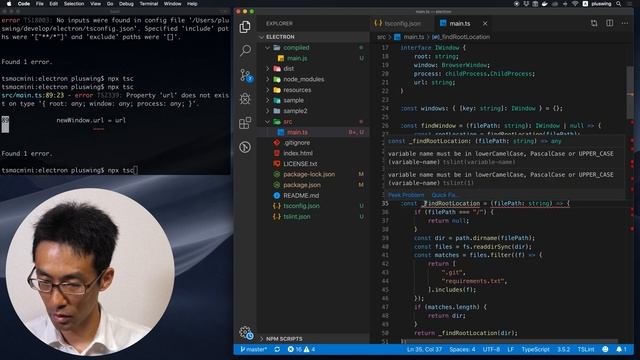Open the Source Control view
This screenshot has height=360, width=640.
tap(246, 75)
